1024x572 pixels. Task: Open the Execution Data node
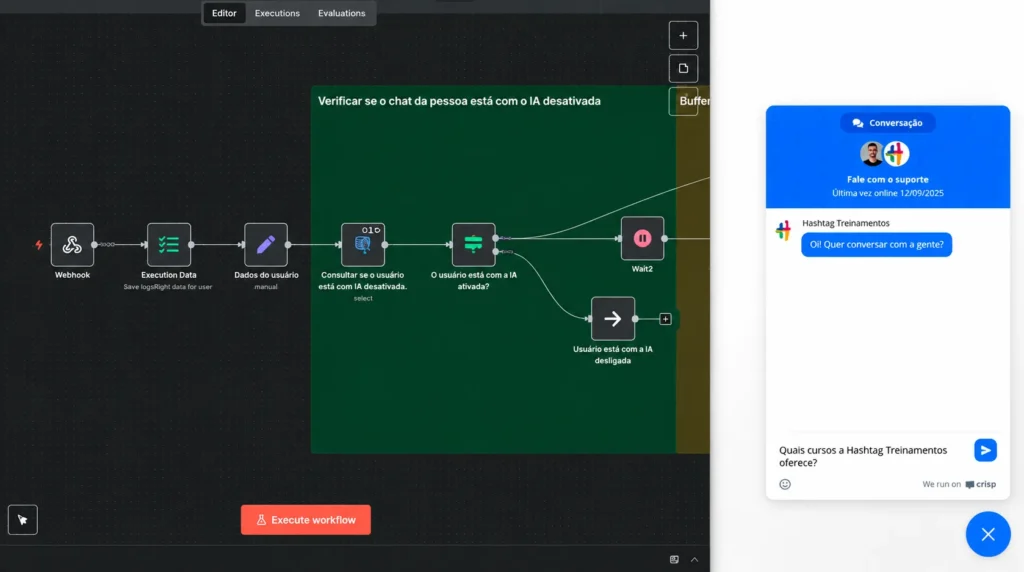[168, 245]
